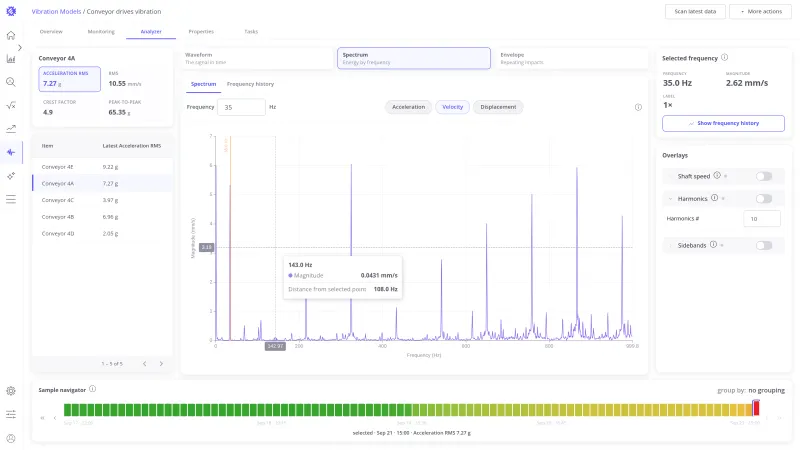Select the Frequency history sub-tab
The width and height of the screenshot is (800, 450).
pyautogui.click(x=251, y=84)
